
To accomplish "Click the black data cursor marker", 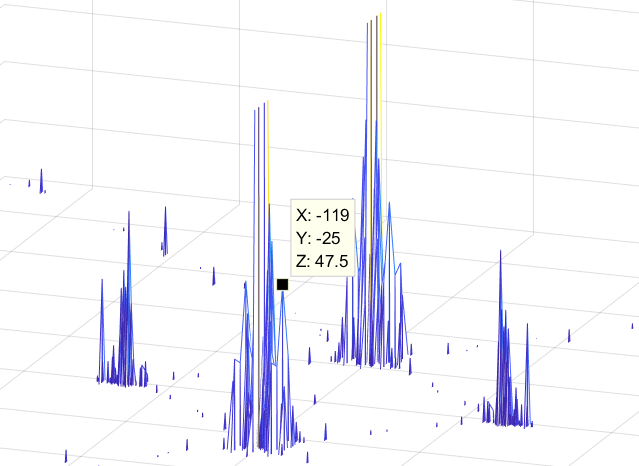I will pyautogui.click(x=282, y=285).
